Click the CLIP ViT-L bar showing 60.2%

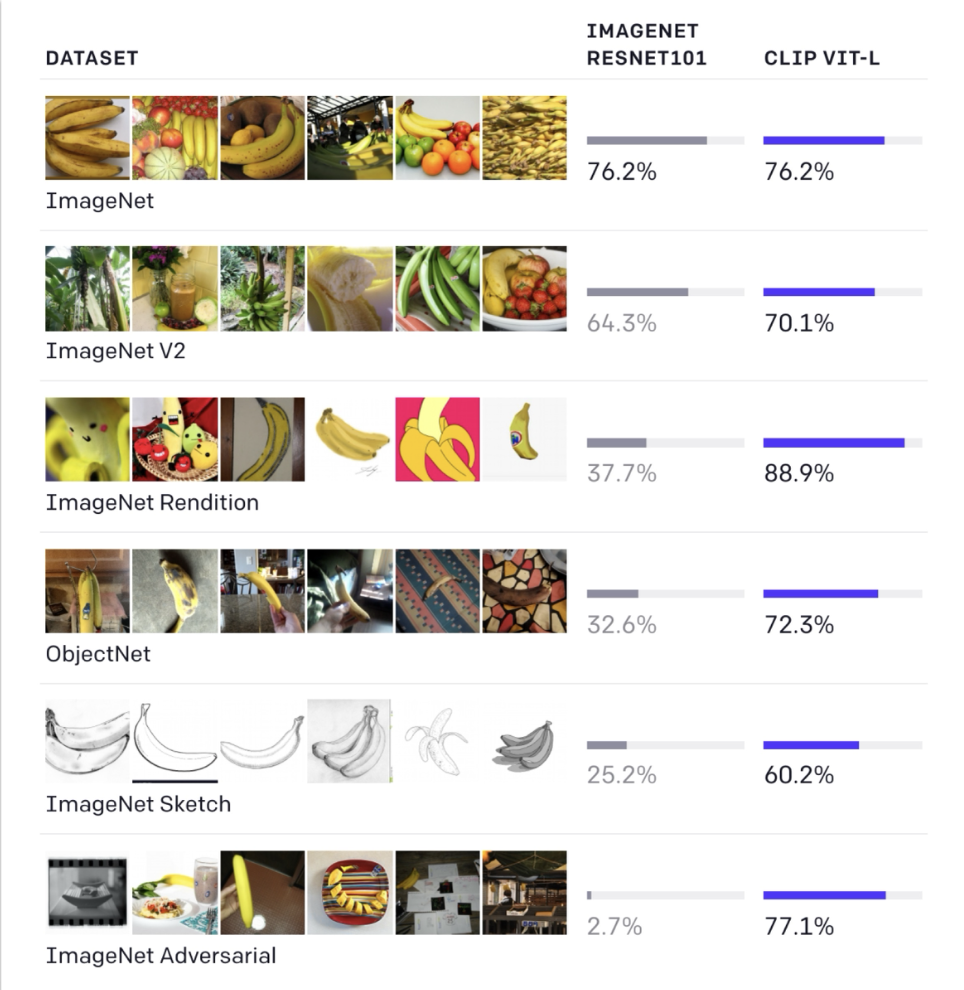point(842,745)
